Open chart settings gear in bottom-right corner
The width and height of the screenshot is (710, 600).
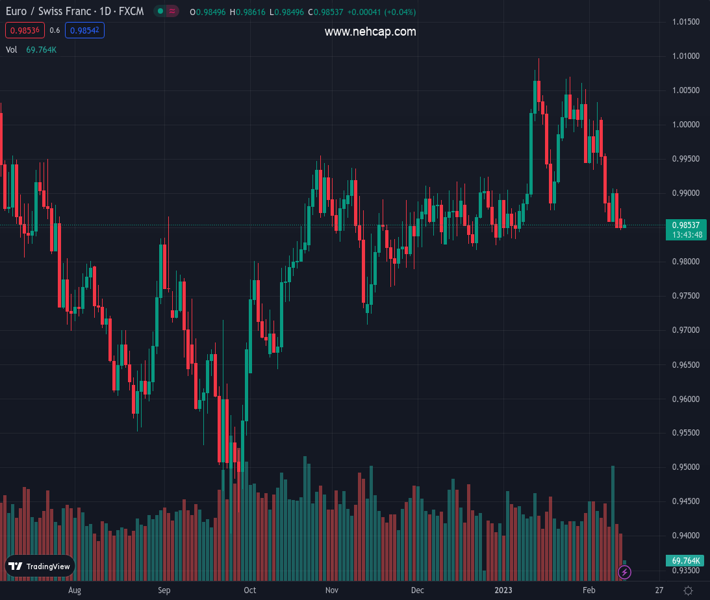[x=688, y=591]
